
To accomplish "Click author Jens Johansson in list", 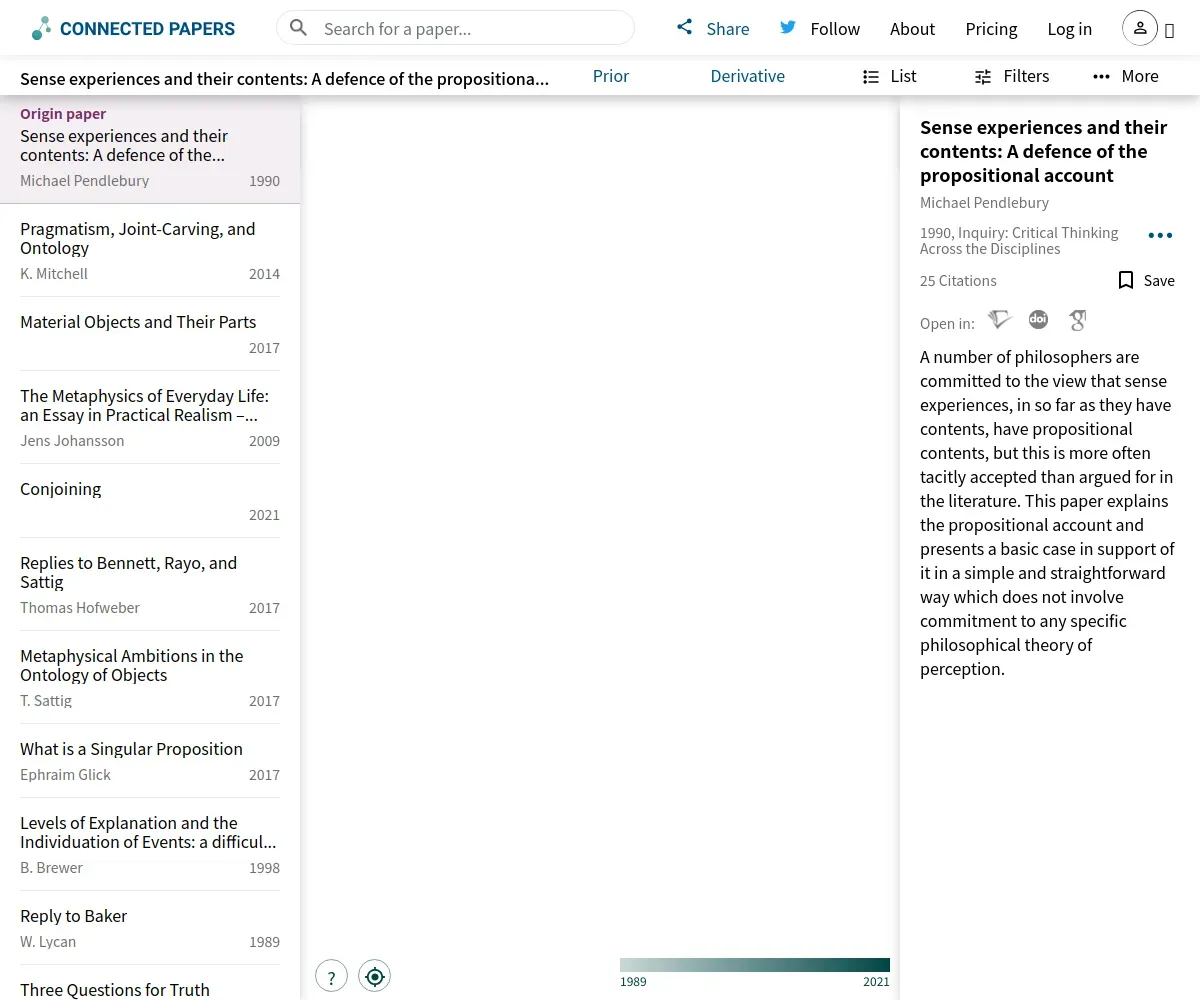I will coord(72,441).
